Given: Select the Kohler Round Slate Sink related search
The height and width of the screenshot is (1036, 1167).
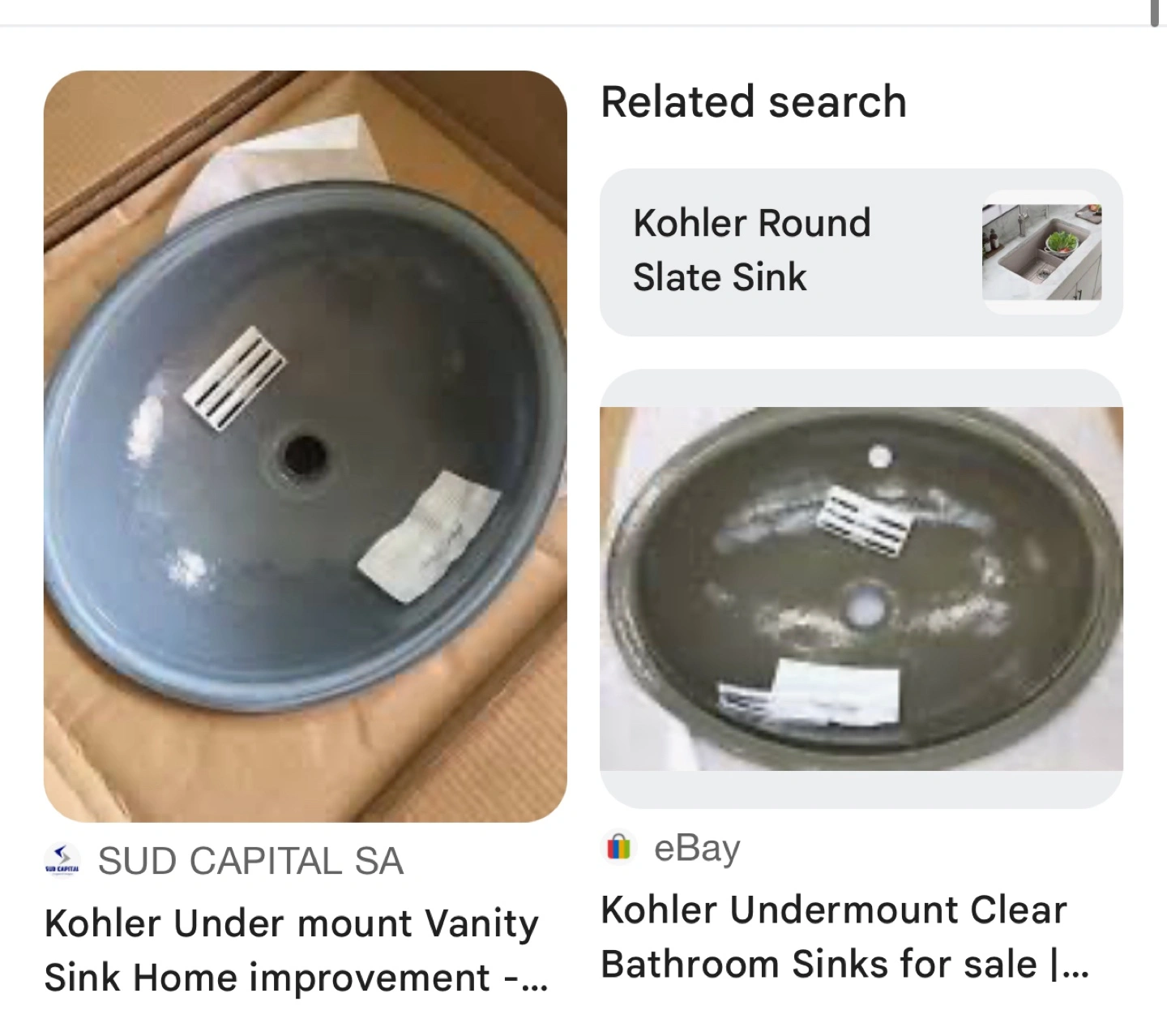Looking at the screenshot, I should pos(861,252).
